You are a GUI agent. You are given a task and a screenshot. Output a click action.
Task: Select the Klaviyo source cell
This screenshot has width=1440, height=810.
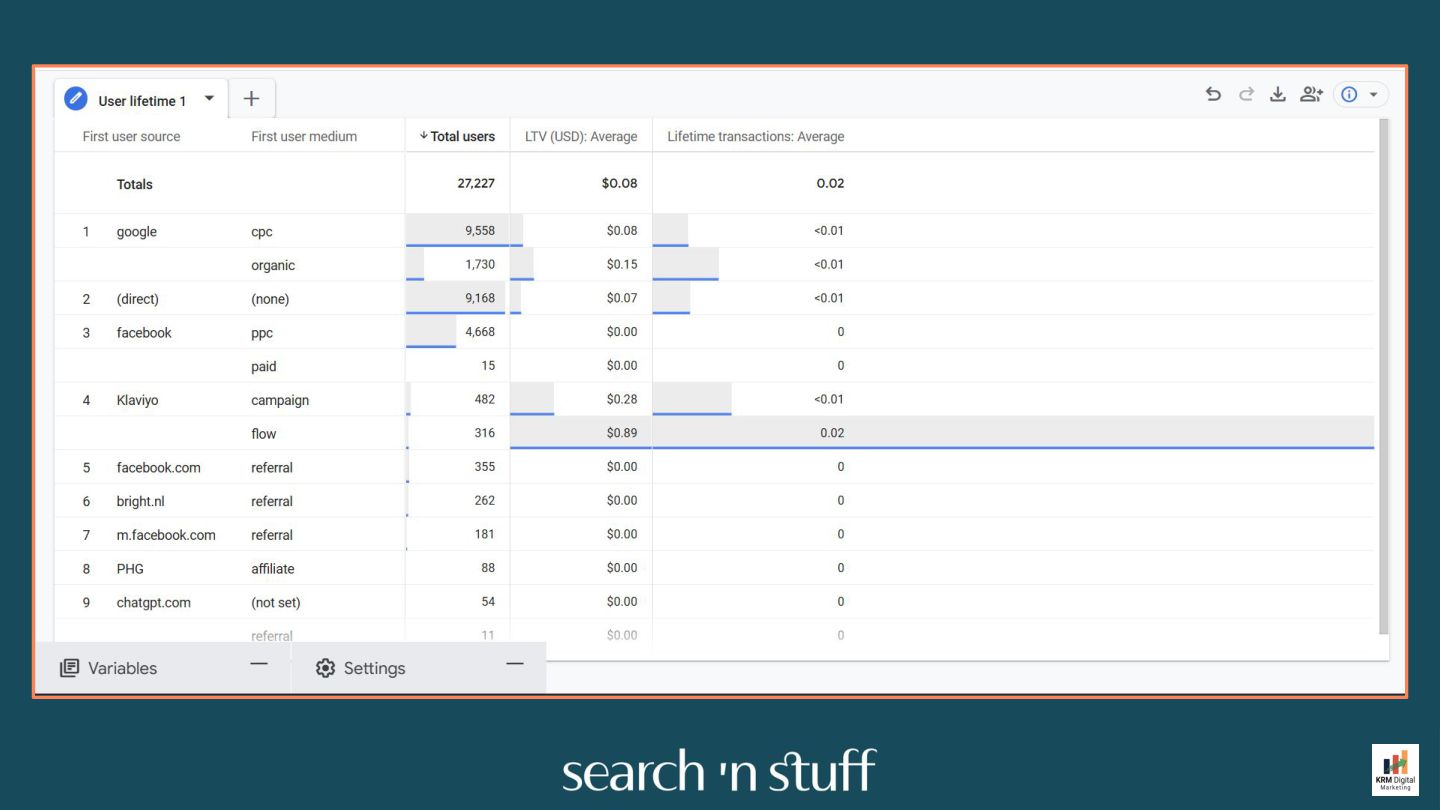[137, 400]
